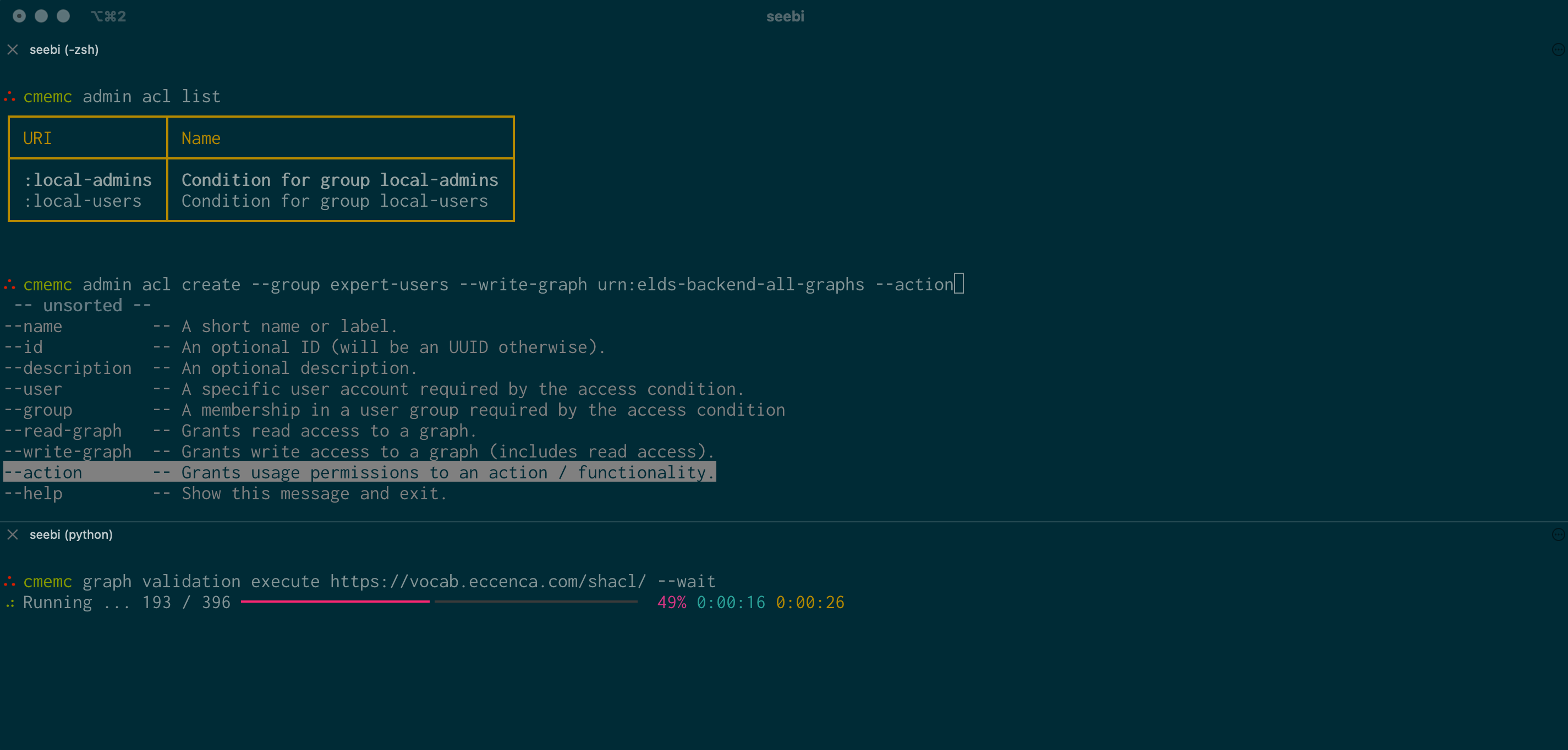This screenshot has width=1568, height=750.
Task: Close the "seebi (python)" pane with its X icon
Action: [x=12, y=534]
